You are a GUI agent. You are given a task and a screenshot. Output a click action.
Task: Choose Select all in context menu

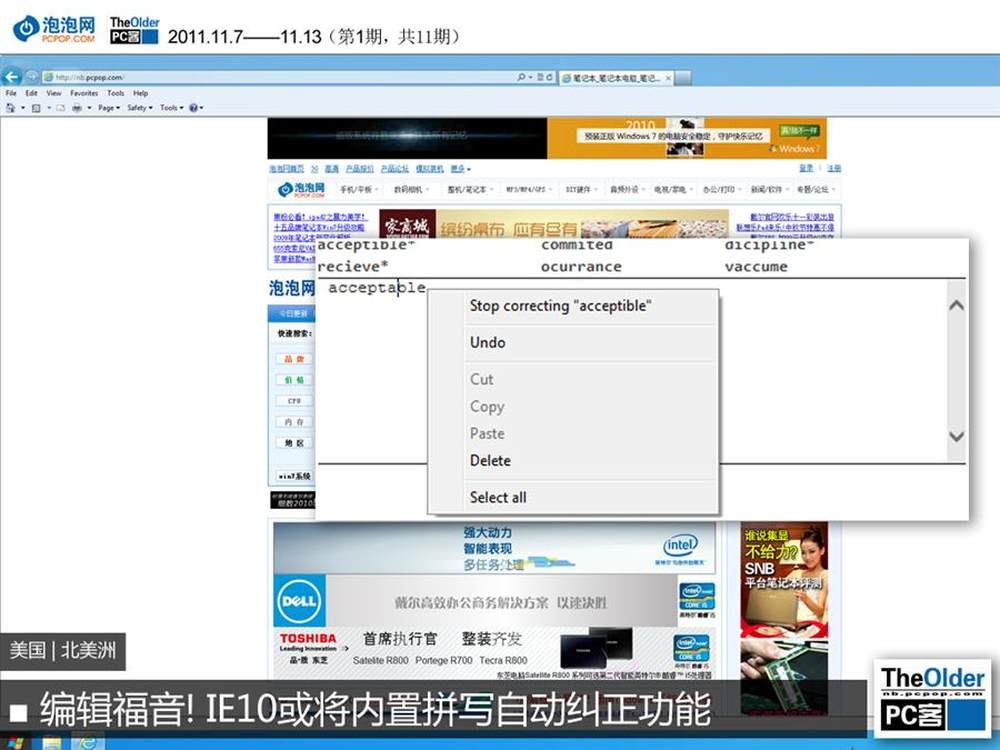pos(498,497)
